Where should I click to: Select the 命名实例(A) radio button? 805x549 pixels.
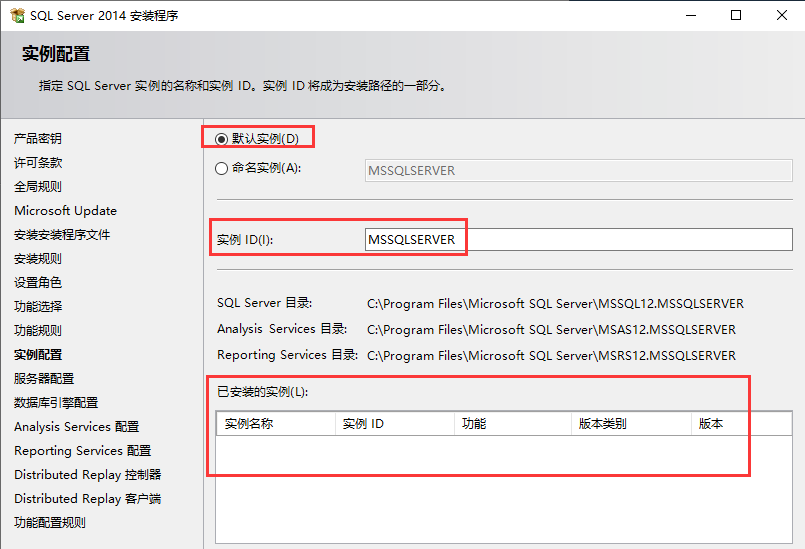coord(221,168)
